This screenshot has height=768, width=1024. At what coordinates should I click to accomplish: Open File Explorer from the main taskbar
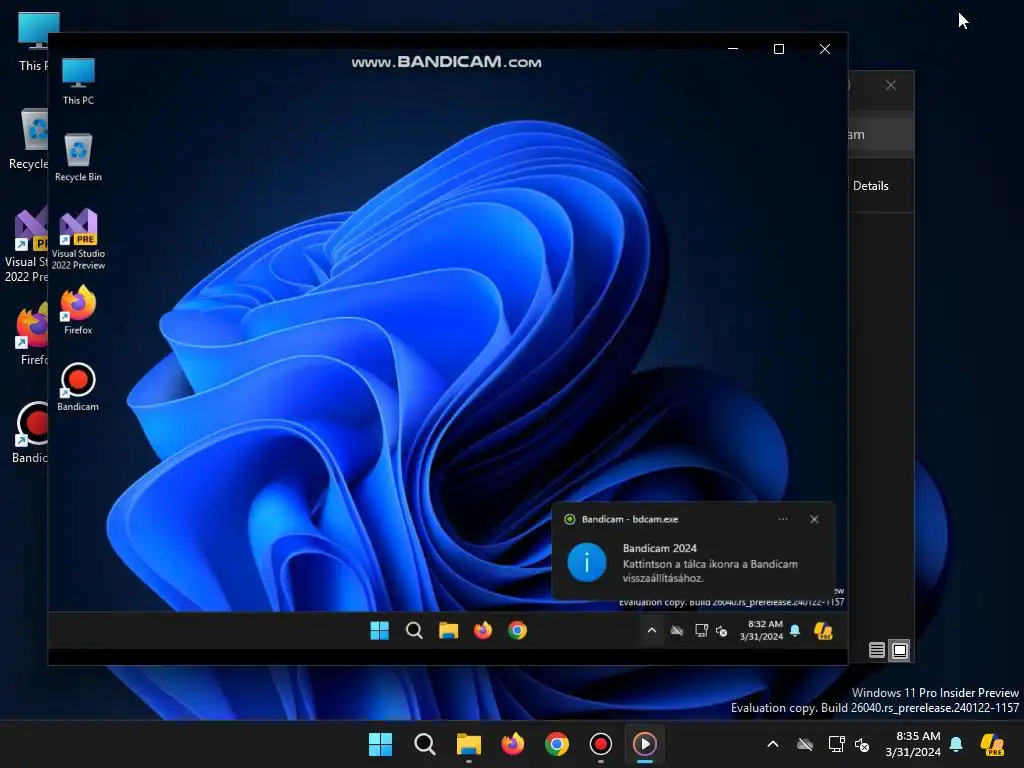point(468,744)
